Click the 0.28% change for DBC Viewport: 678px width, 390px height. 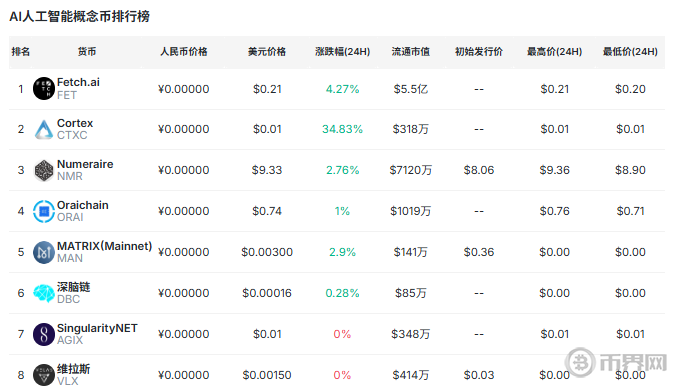pyautogui.click(x=342, y=293)
